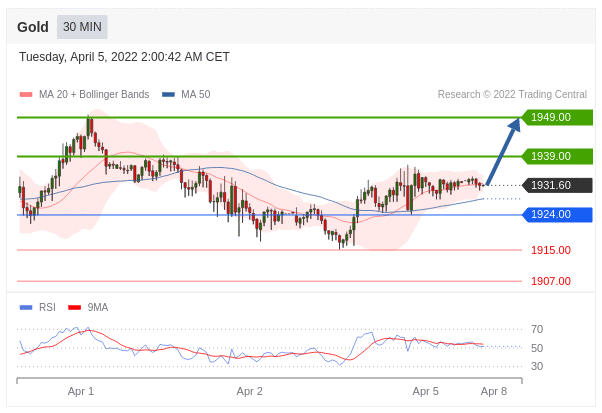Click the RSI 70 level label

(537, 329)
